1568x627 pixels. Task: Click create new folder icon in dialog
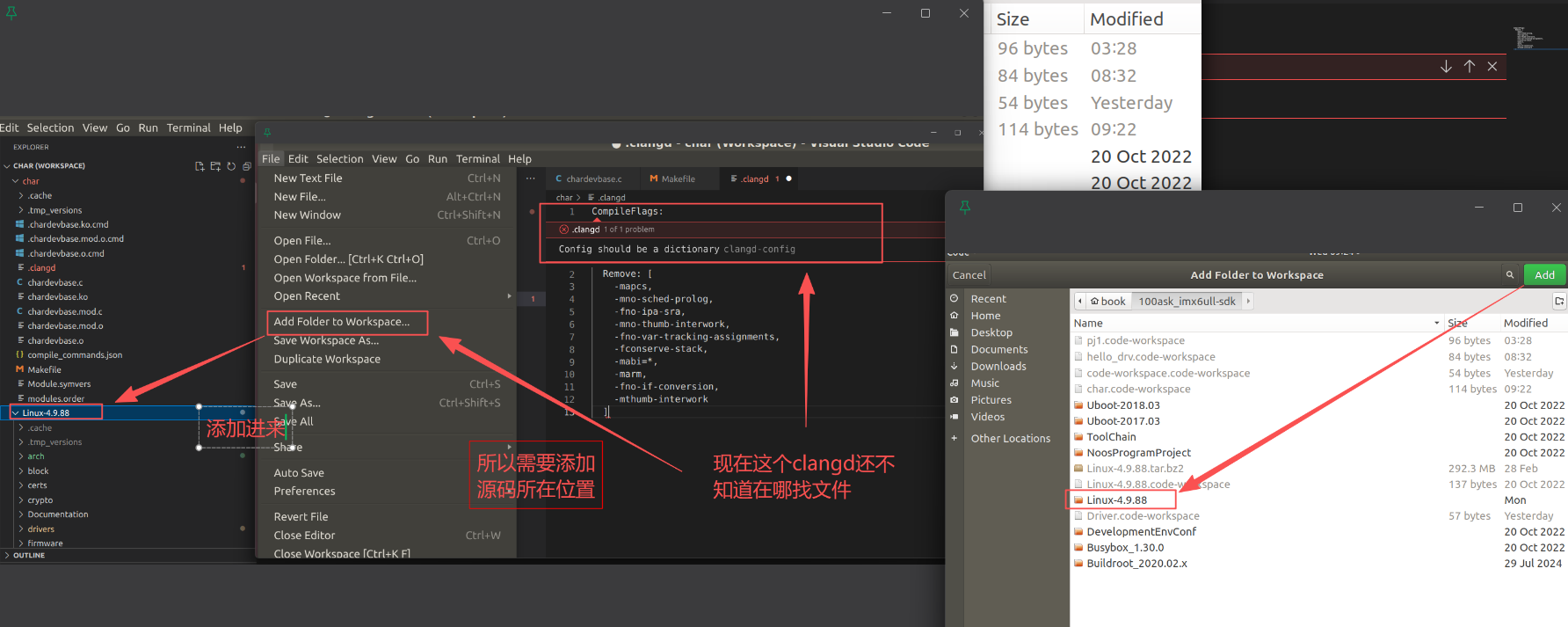click(1559, 301)
